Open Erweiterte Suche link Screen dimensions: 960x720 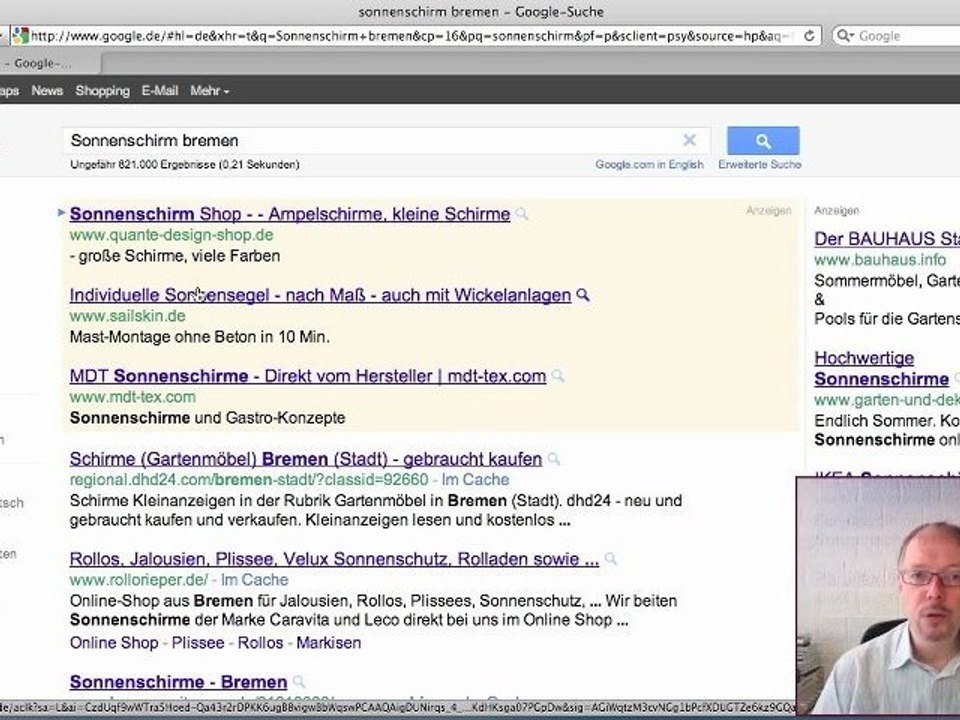[760, 164]
